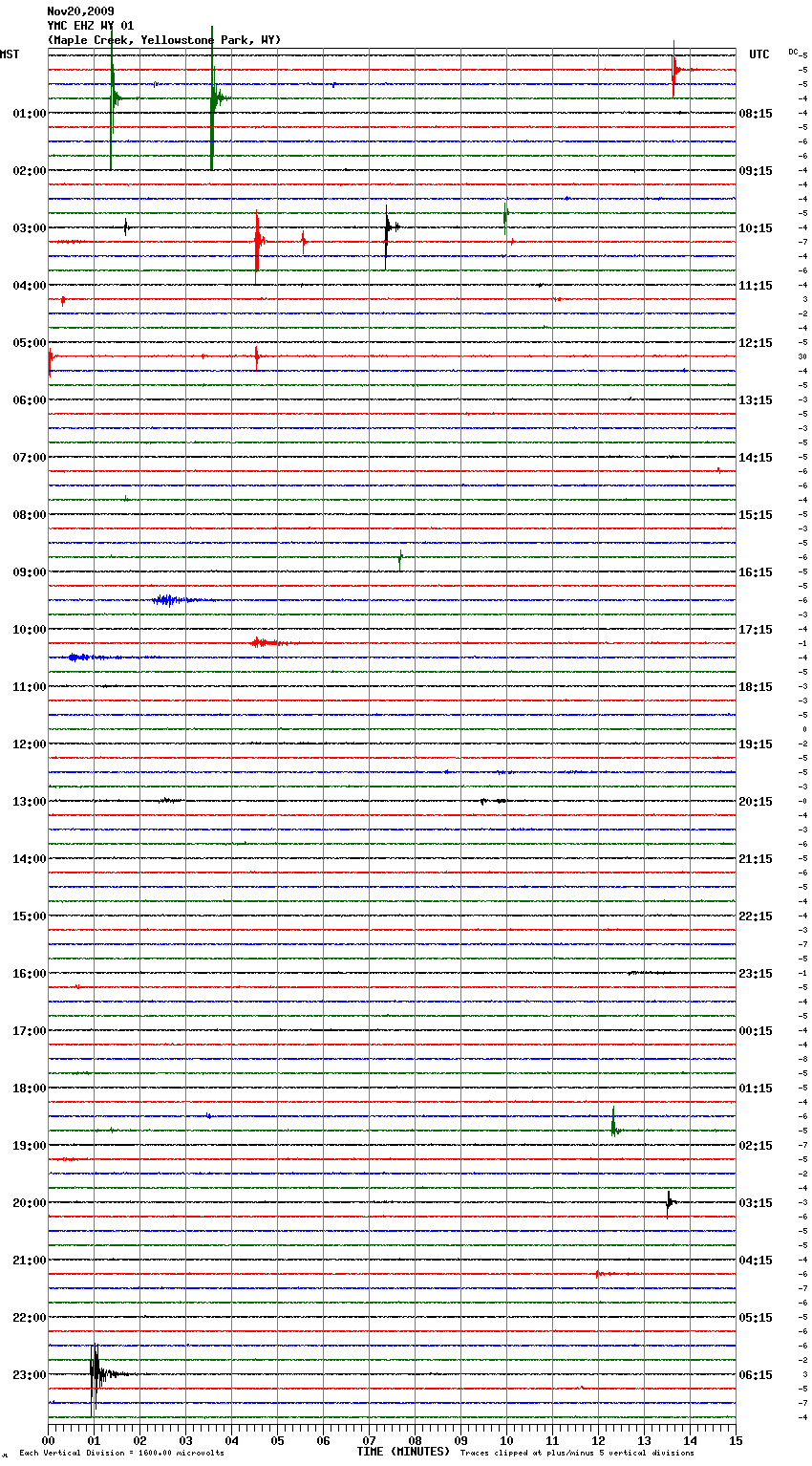Click the black event spike on 20:00 trace
This screenshot has width=812, height=1466.
[x=669, y=1202]
